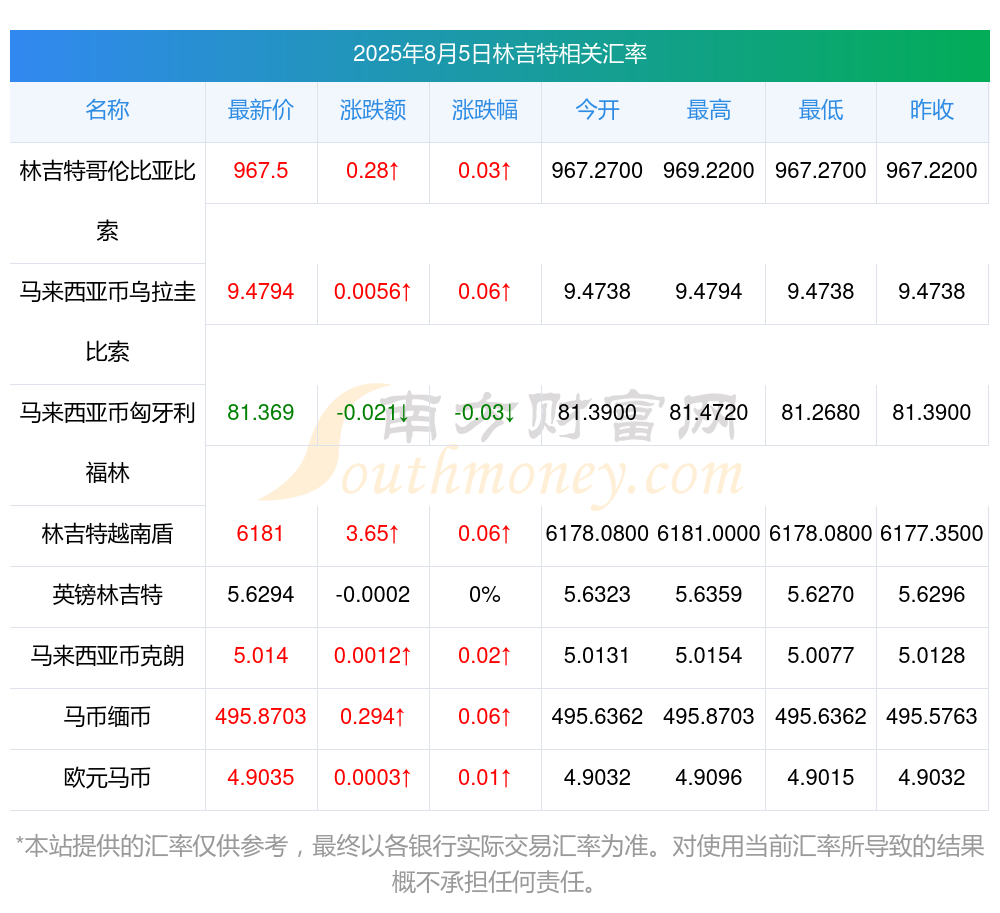
Task: Click the 英镑林吉特 row name
Action: point(107,595)
